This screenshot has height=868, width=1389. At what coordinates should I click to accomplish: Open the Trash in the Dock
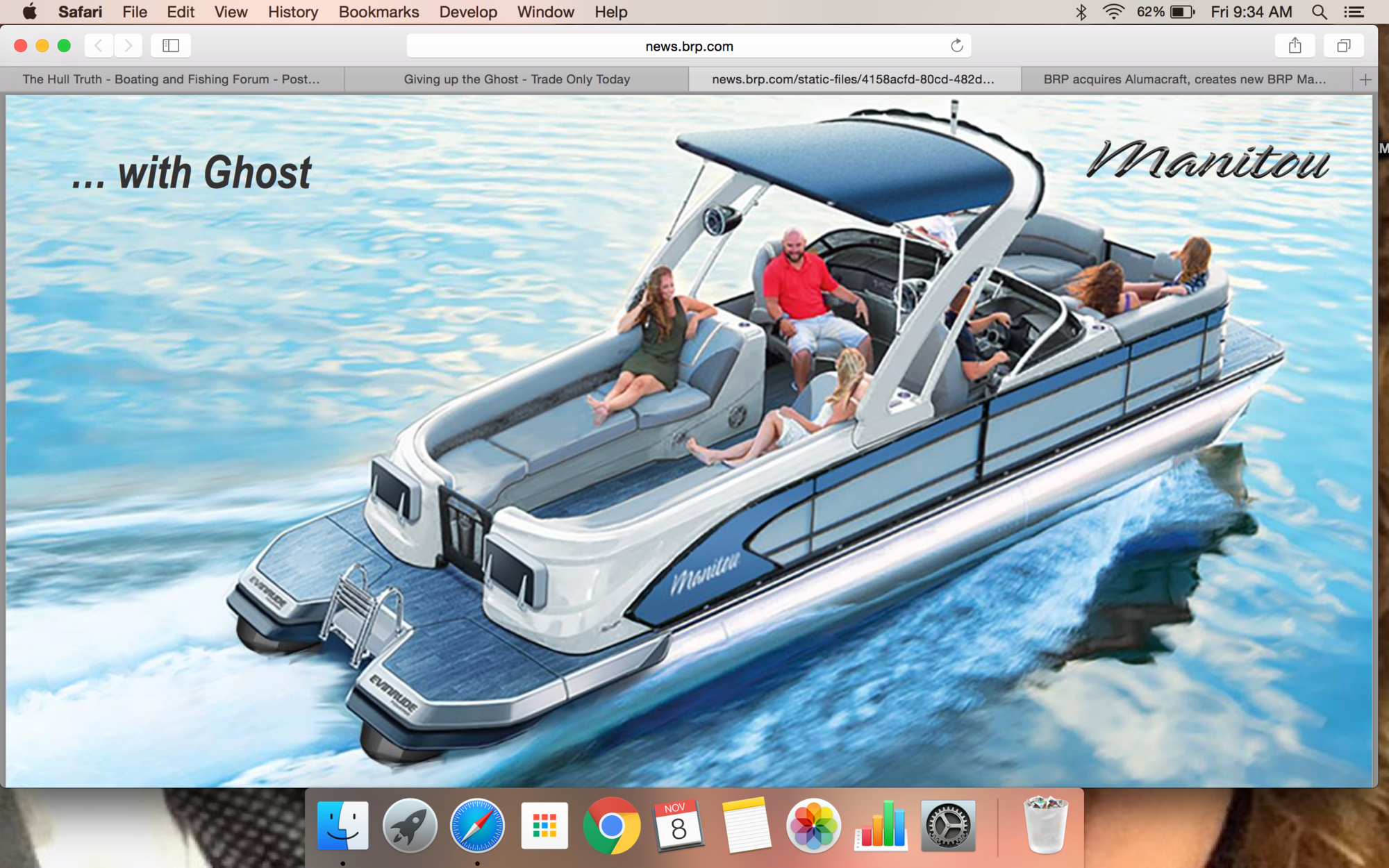pyautogui.click(x=1045, y=825)
